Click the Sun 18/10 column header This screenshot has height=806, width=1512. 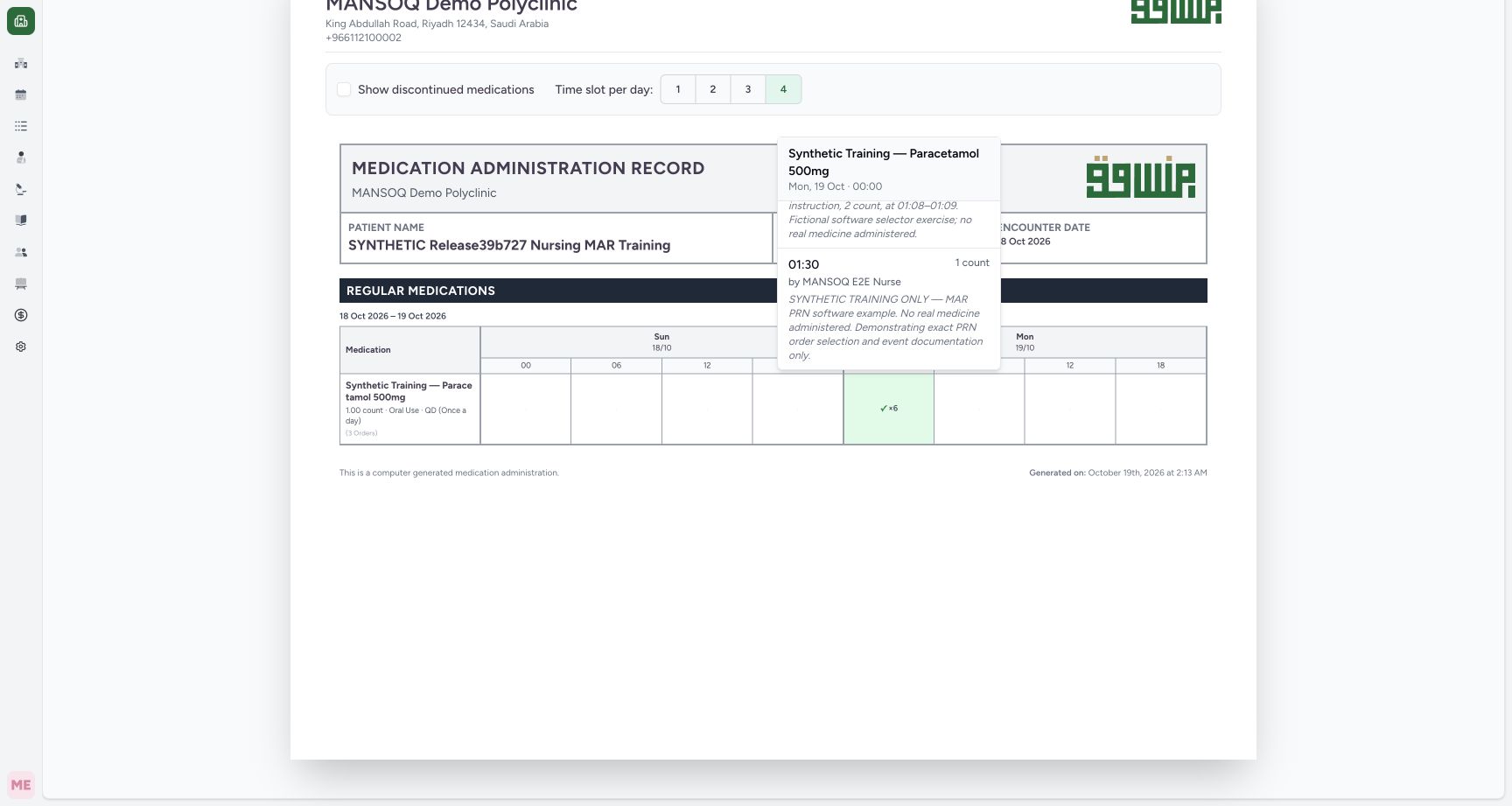[661, 342]
